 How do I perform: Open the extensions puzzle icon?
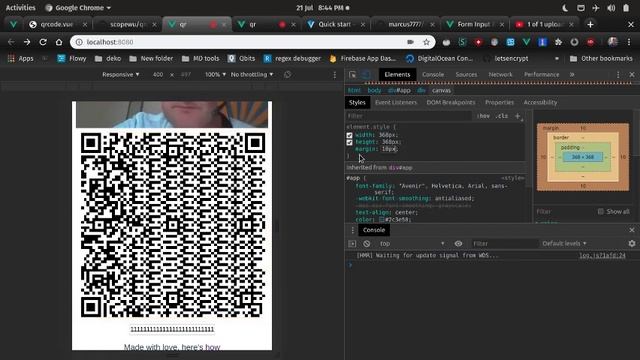coord(558,42)
